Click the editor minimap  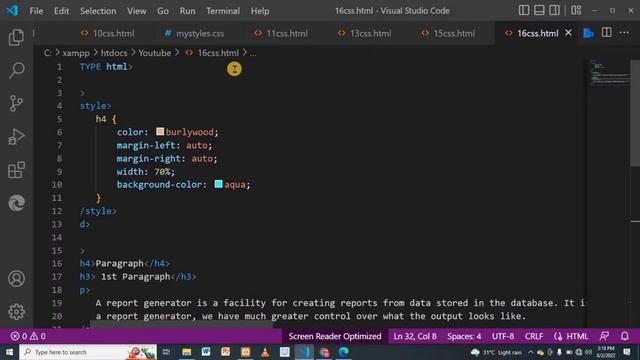click(x=609, y=73)
